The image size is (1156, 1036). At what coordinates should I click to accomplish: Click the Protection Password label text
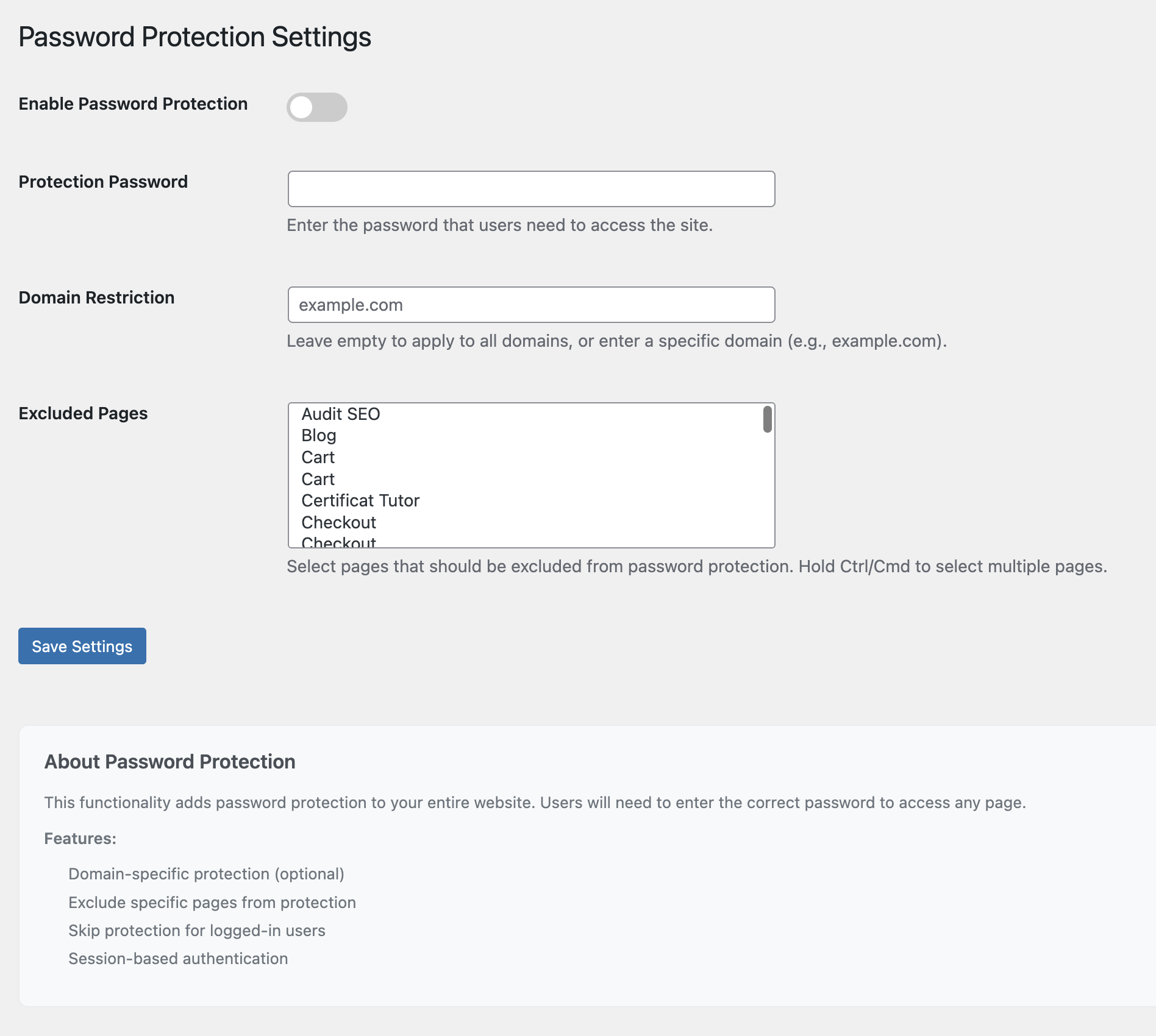click(x=103, y=182)
